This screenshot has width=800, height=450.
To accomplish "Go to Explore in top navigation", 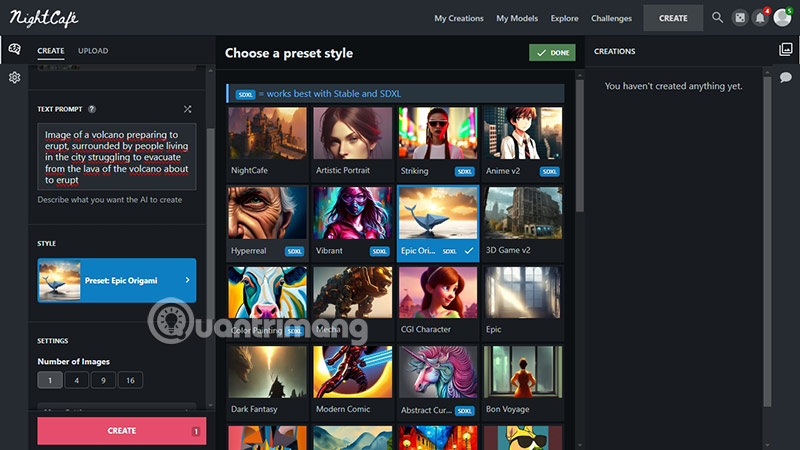I will (x=564, y=18).
